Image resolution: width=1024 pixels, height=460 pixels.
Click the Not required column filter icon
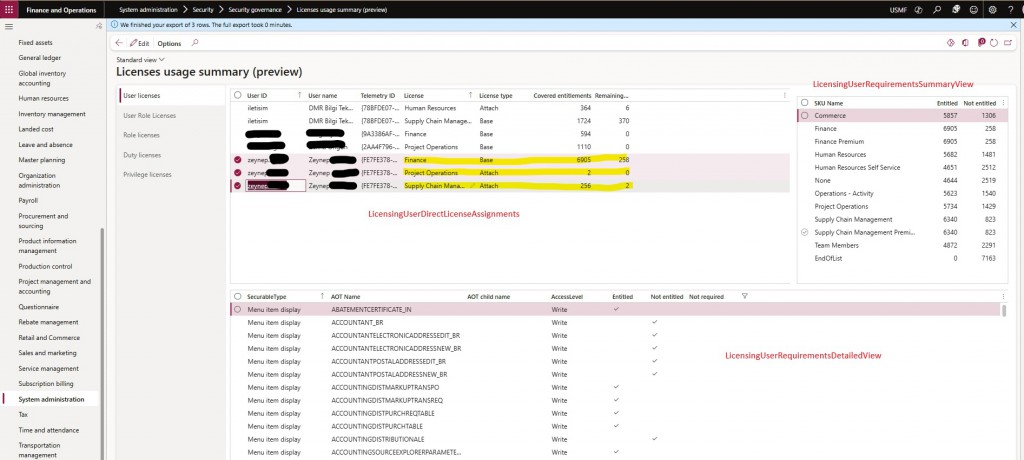point(744,297)
